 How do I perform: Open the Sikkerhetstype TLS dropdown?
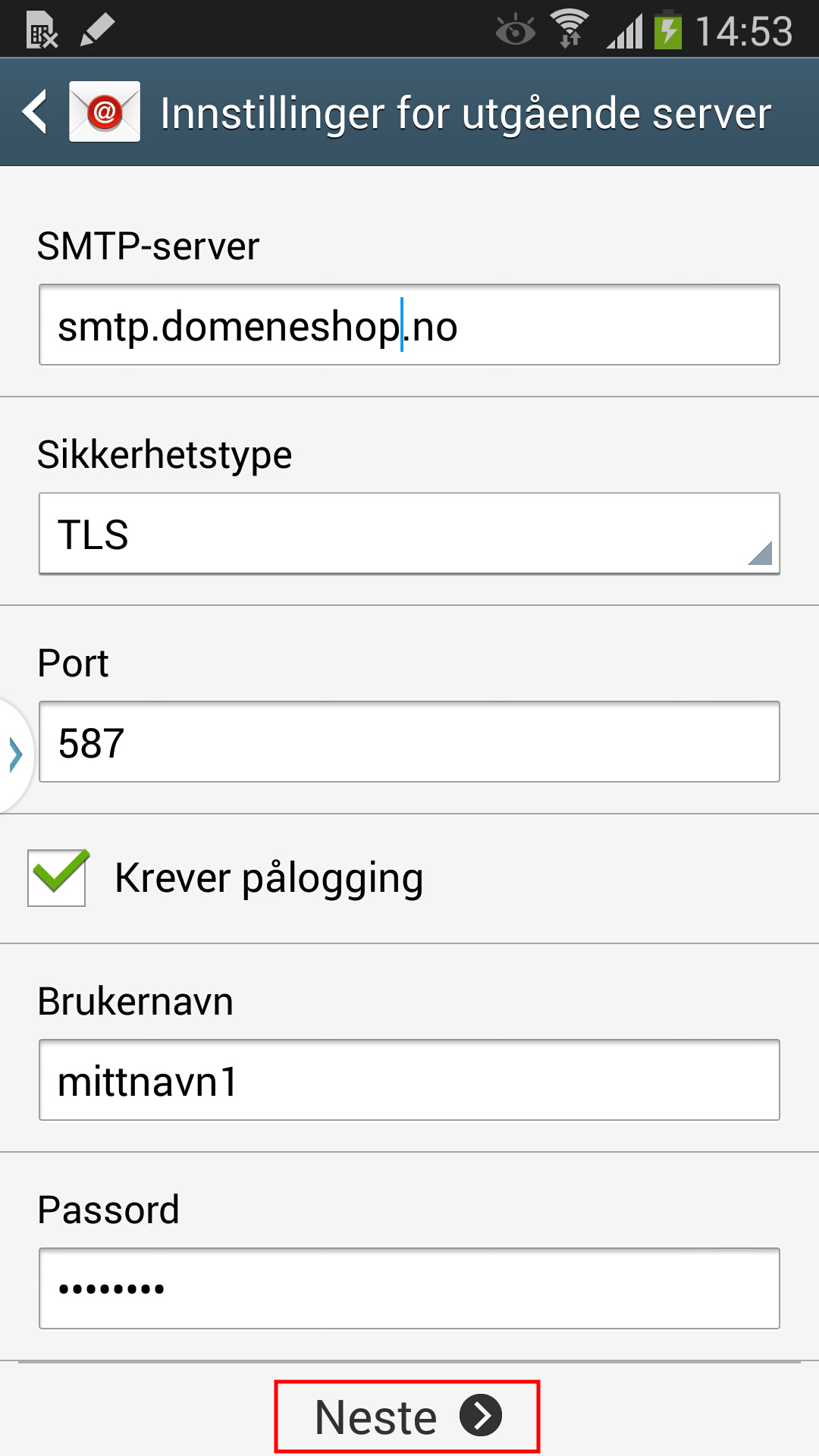pyautogui.click(x=409, y=534)
